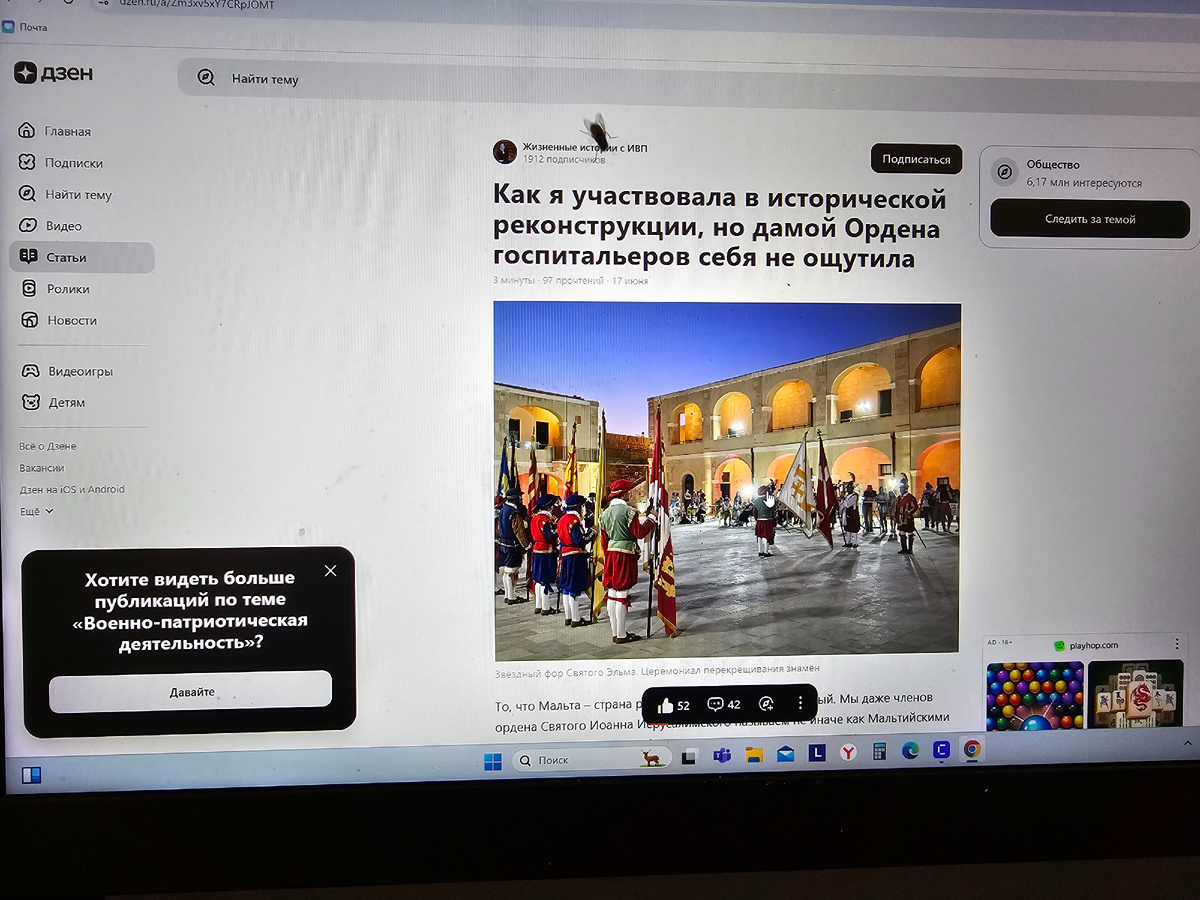The image size is (1200, 900).
Task: Open Дзен на iOS и Android link
Action: tap(72, 489)
